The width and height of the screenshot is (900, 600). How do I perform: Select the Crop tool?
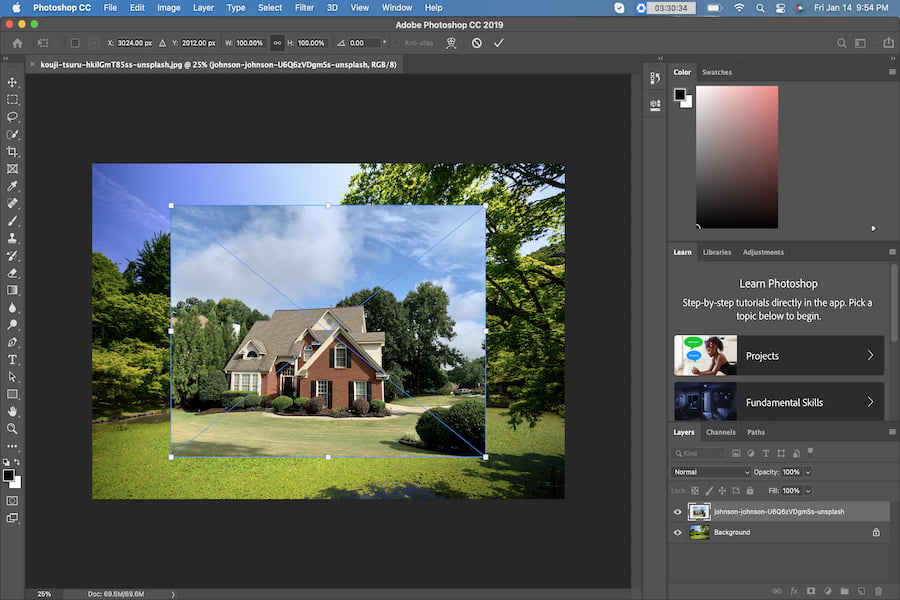coord(13,150)
